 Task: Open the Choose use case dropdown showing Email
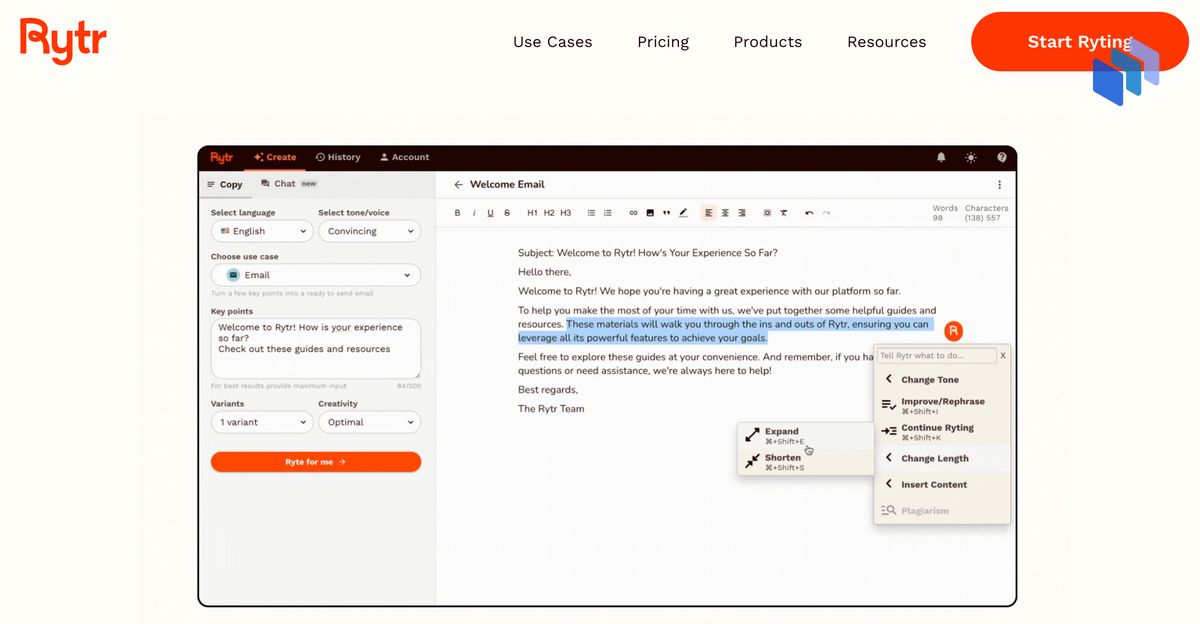pos(316,275)
